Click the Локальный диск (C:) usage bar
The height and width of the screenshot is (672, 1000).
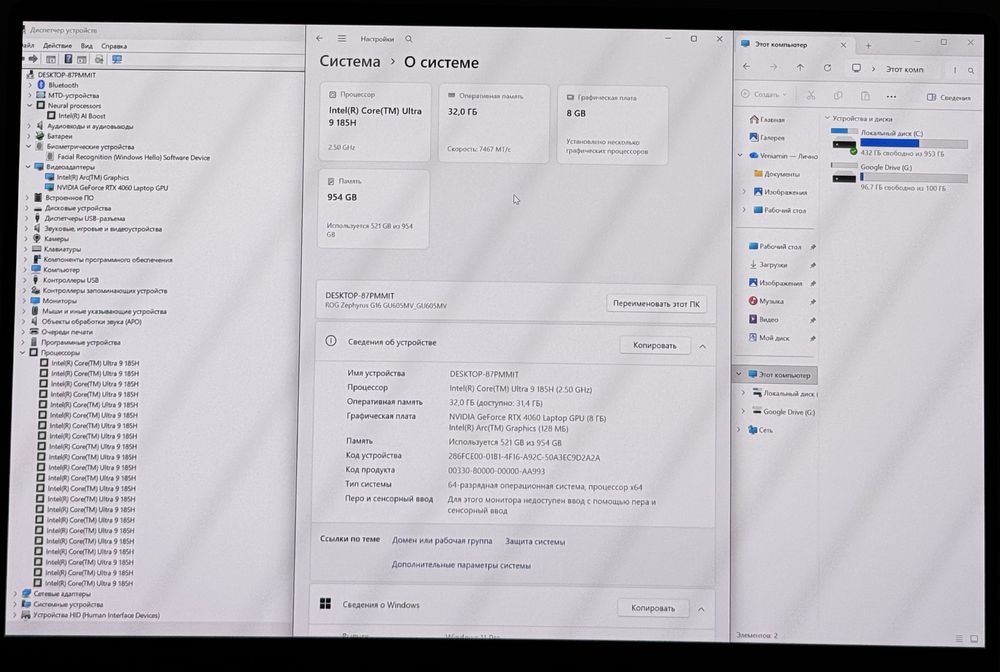coord(913,143)
